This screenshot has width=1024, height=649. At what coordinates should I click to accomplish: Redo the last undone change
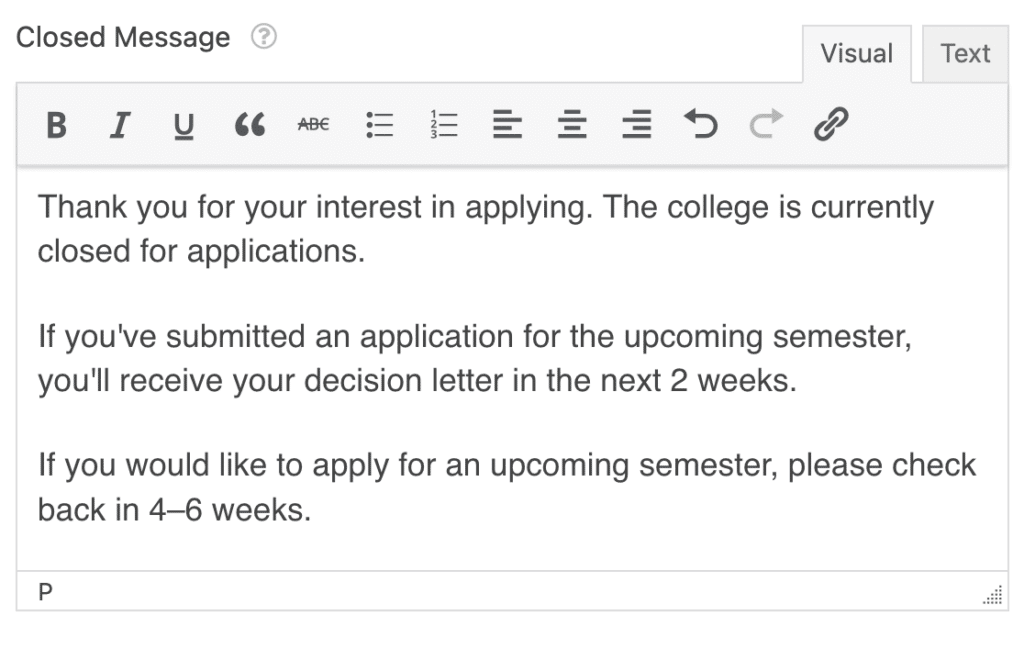pyautogui.click(x=764, y=124)
